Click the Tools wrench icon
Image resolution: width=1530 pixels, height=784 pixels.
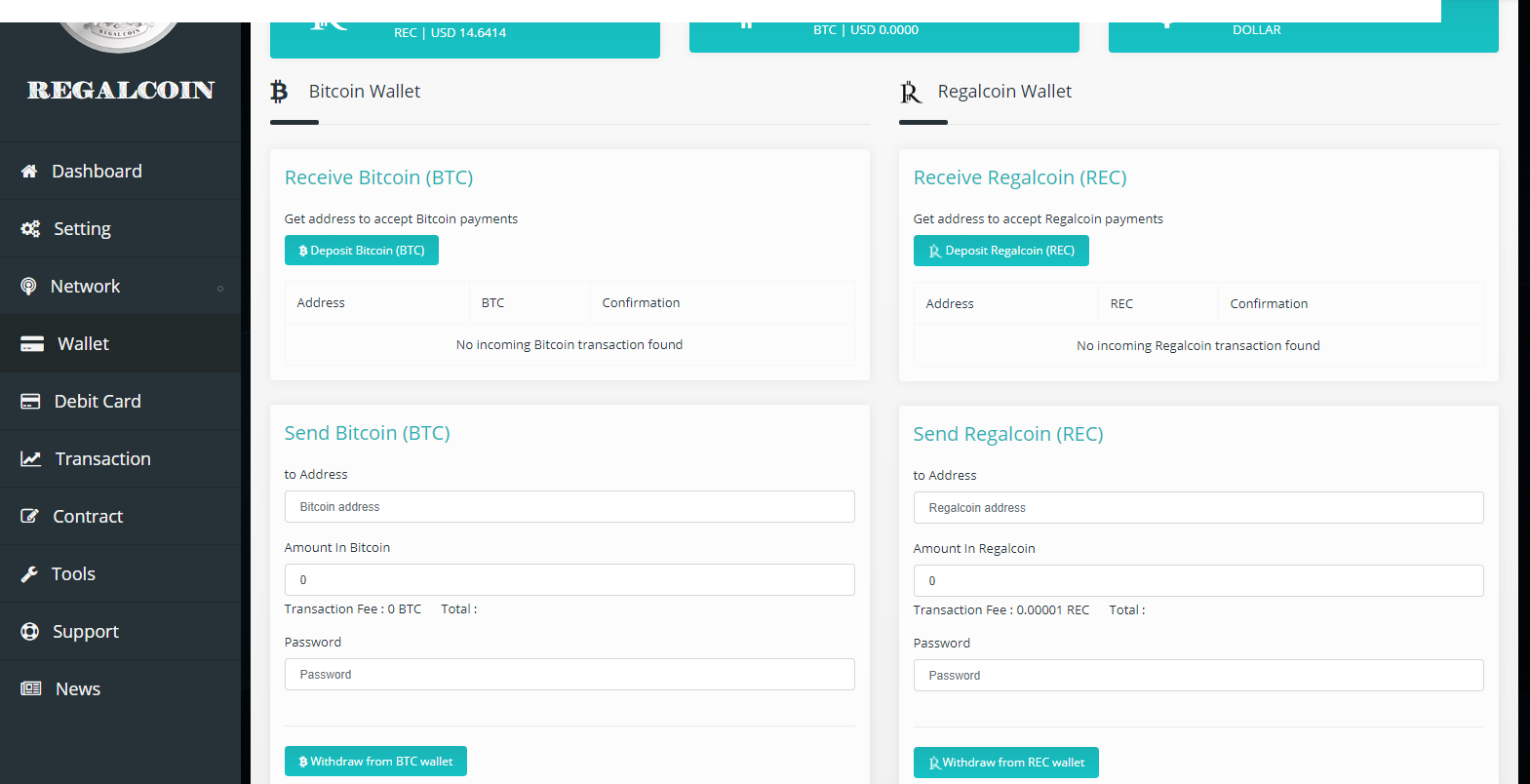point(29,574)
